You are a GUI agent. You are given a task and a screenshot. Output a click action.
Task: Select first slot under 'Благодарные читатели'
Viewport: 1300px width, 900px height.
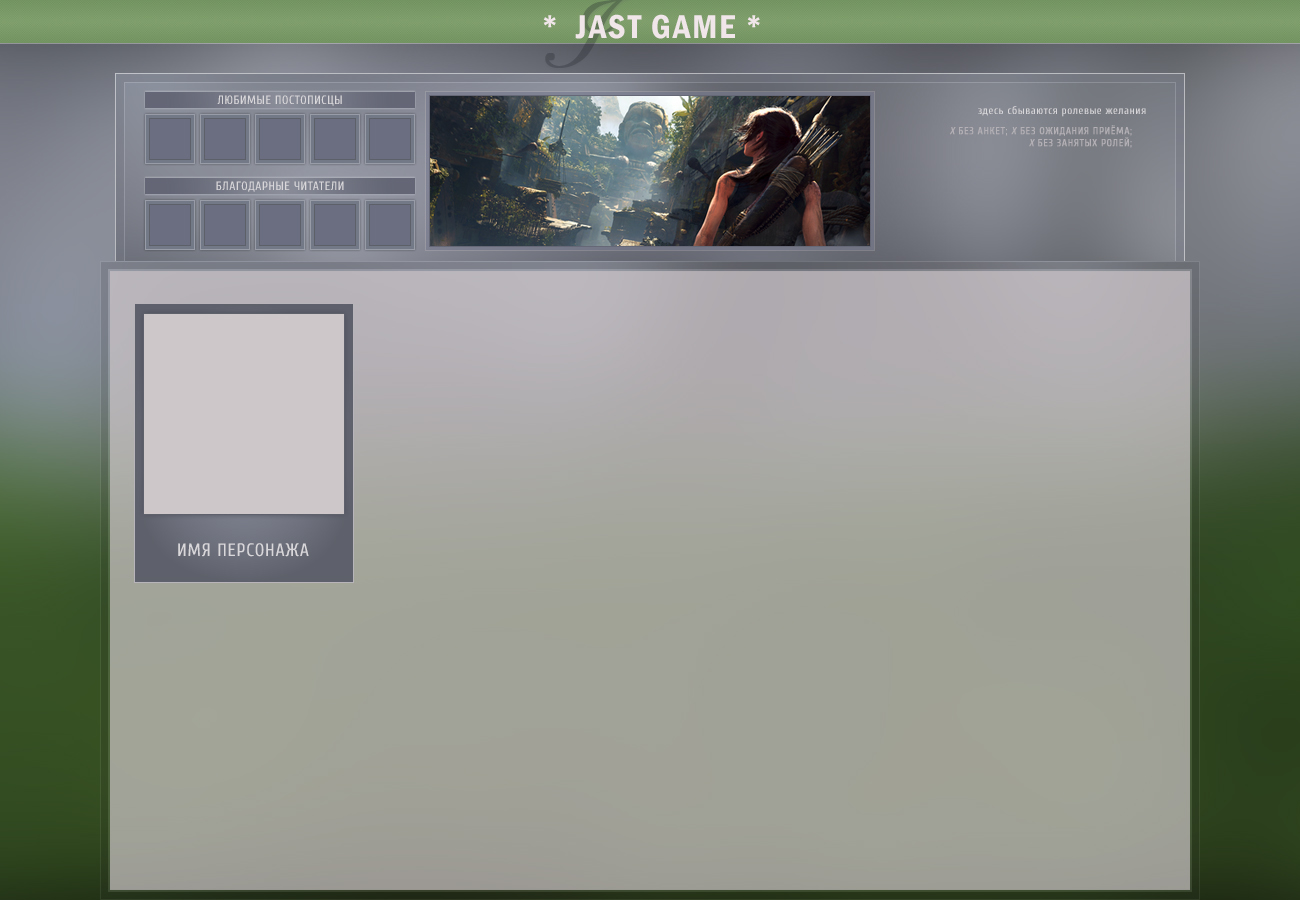point(170,225)
